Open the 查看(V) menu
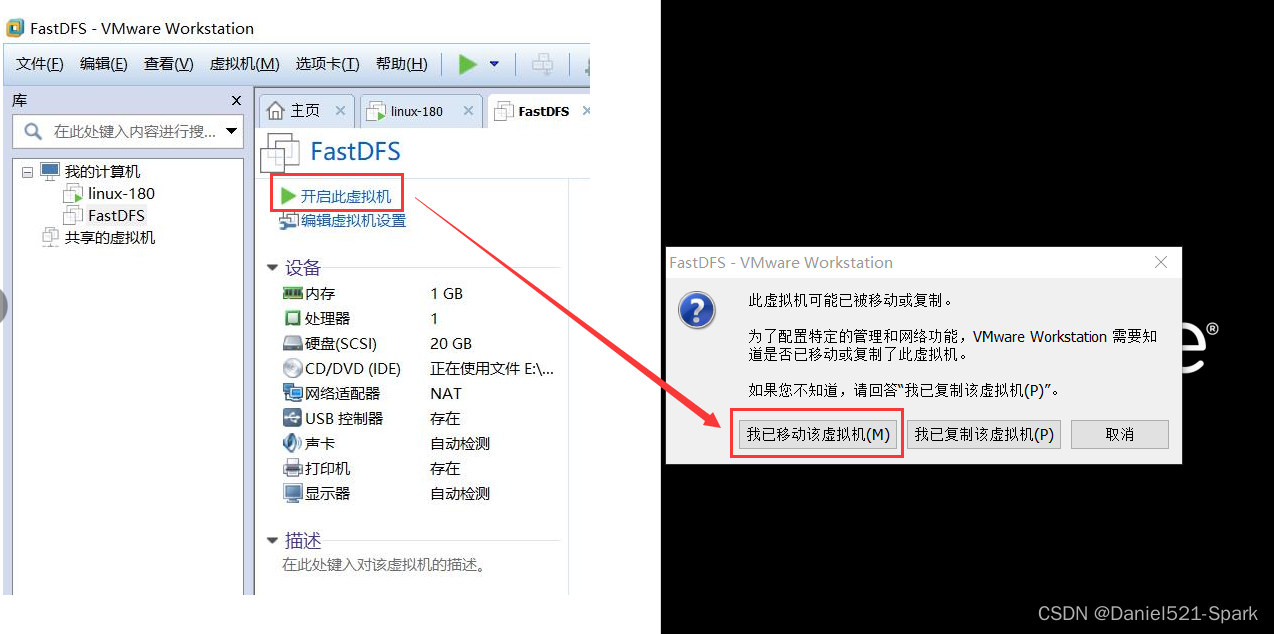The height and width of the screenshot is (634, 1274). [169, 64]
